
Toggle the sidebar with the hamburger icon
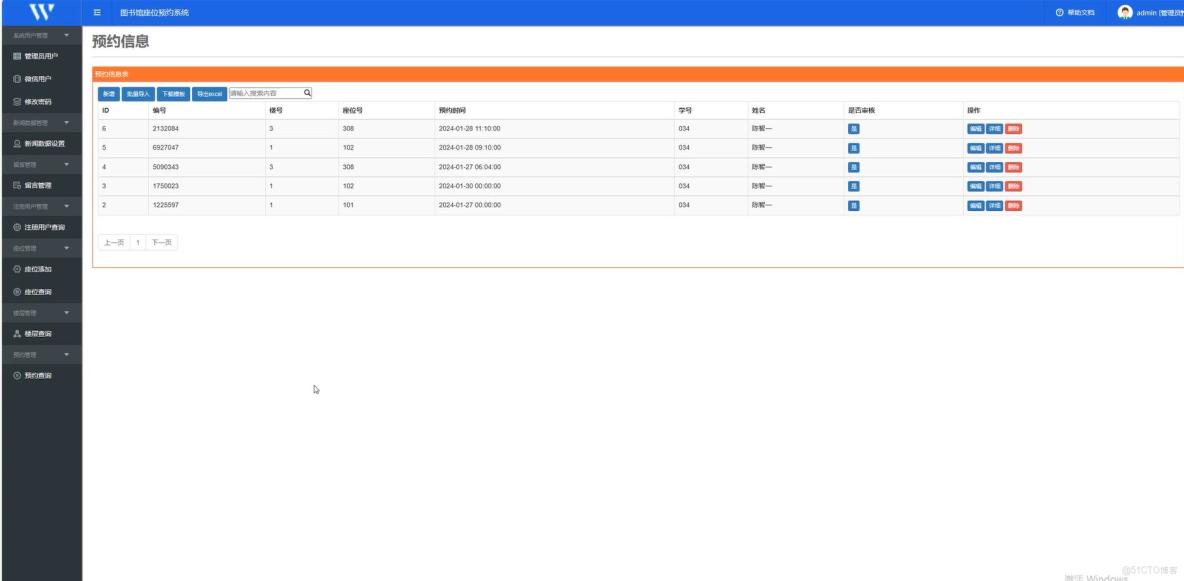pos(97,13)
